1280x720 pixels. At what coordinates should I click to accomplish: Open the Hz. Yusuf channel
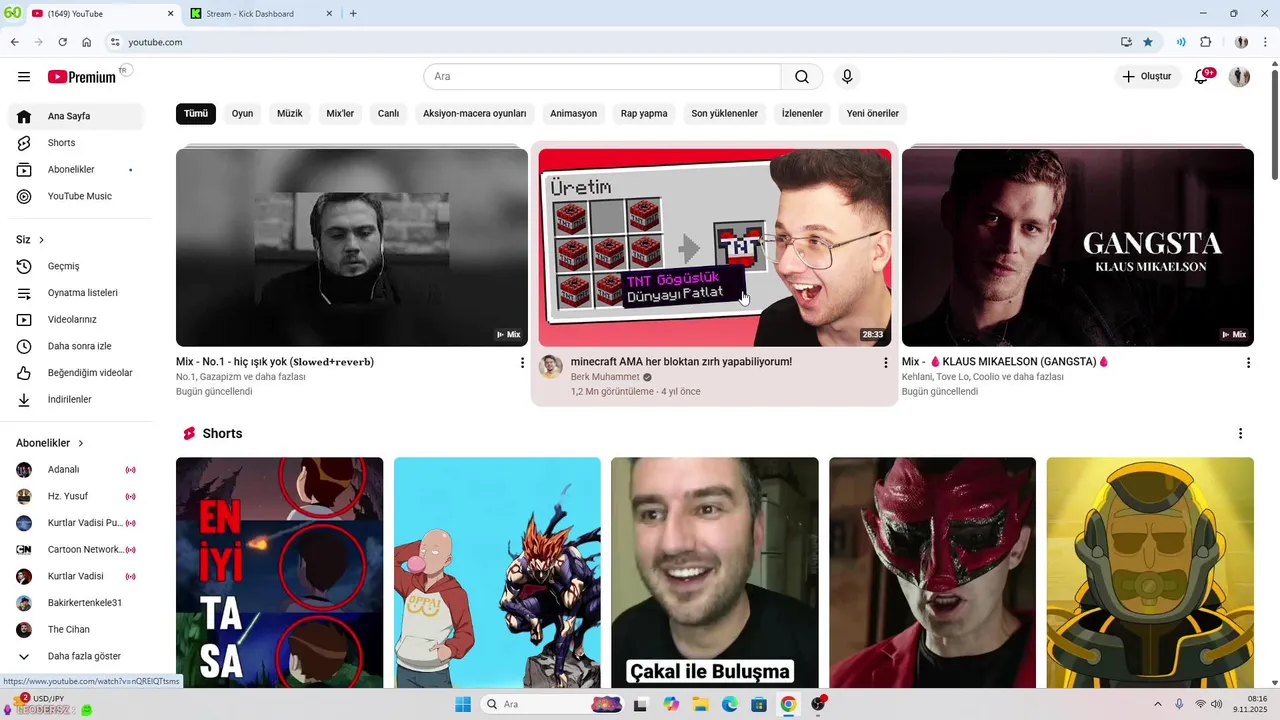click(x=76, y=496)
